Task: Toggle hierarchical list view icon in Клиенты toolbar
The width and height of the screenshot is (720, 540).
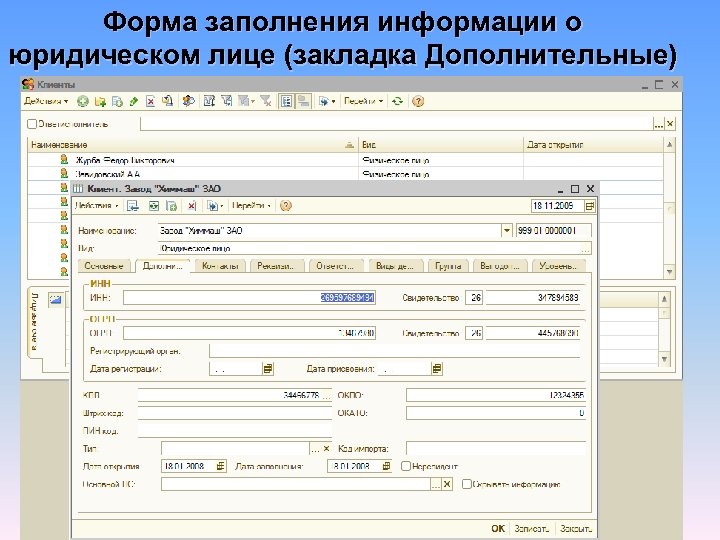Action: [287, 101]
